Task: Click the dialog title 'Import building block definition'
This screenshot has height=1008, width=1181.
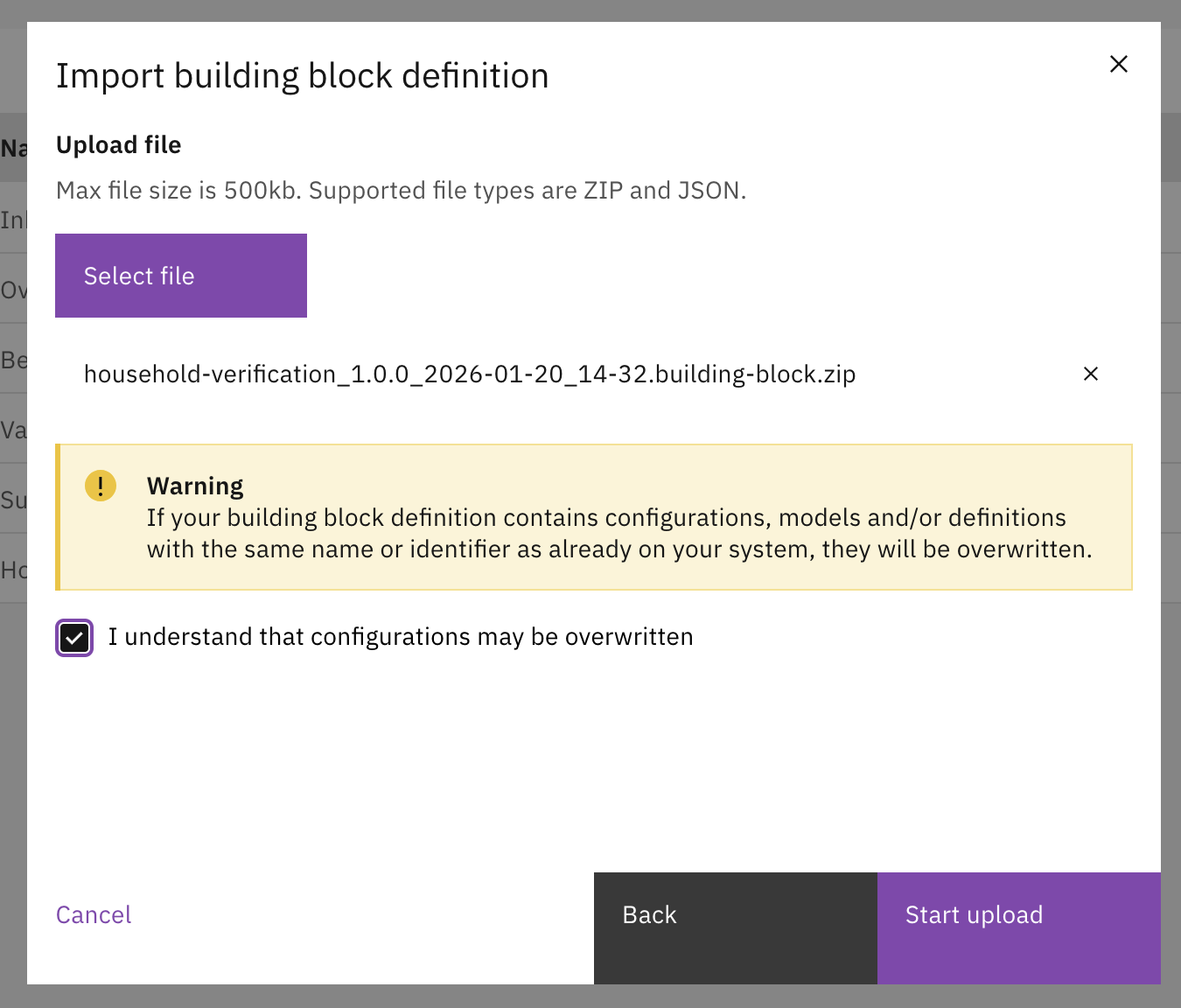Action: [302, 76]
